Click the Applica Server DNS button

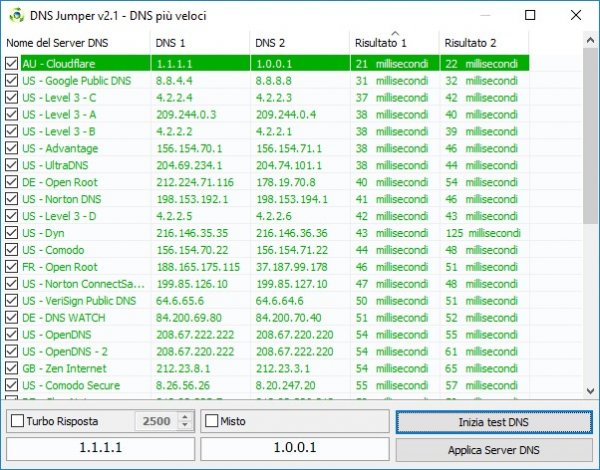[494, 450]
